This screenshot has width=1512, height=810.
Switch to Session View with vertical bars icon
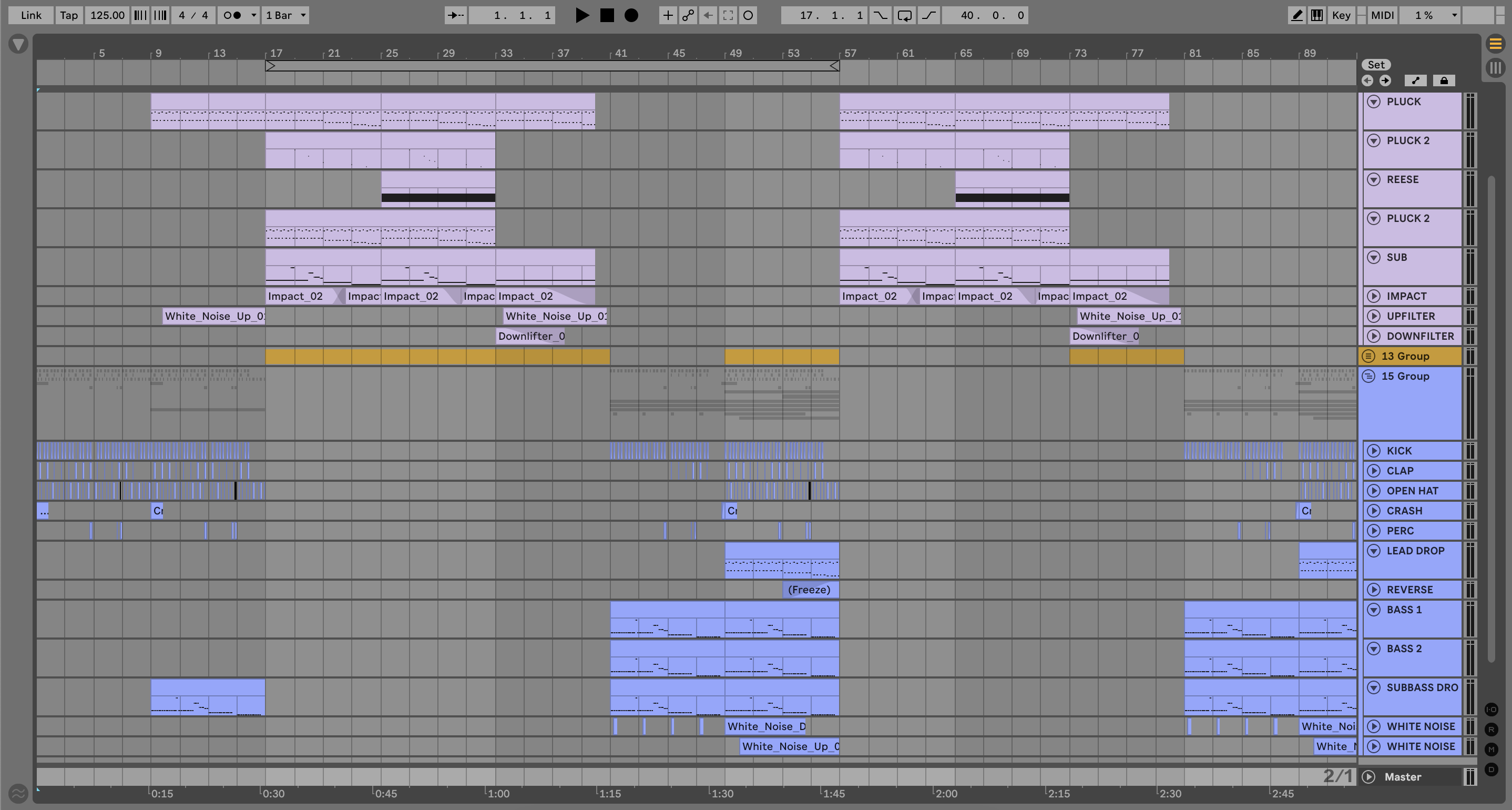1495,67
